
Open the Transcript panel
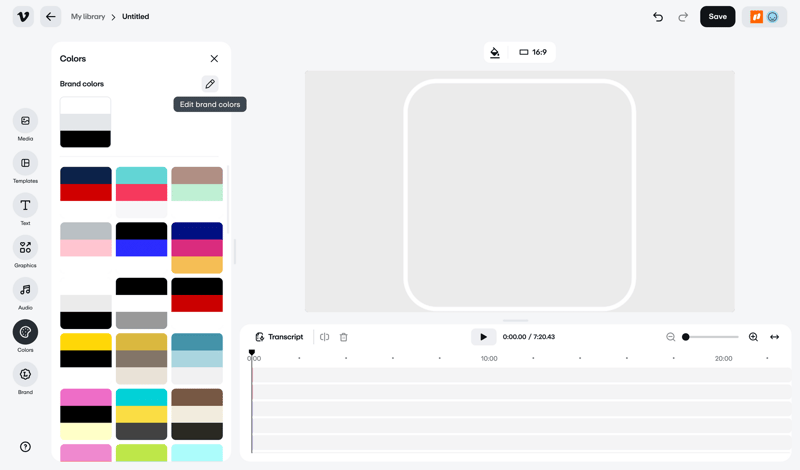coord(279,337)
